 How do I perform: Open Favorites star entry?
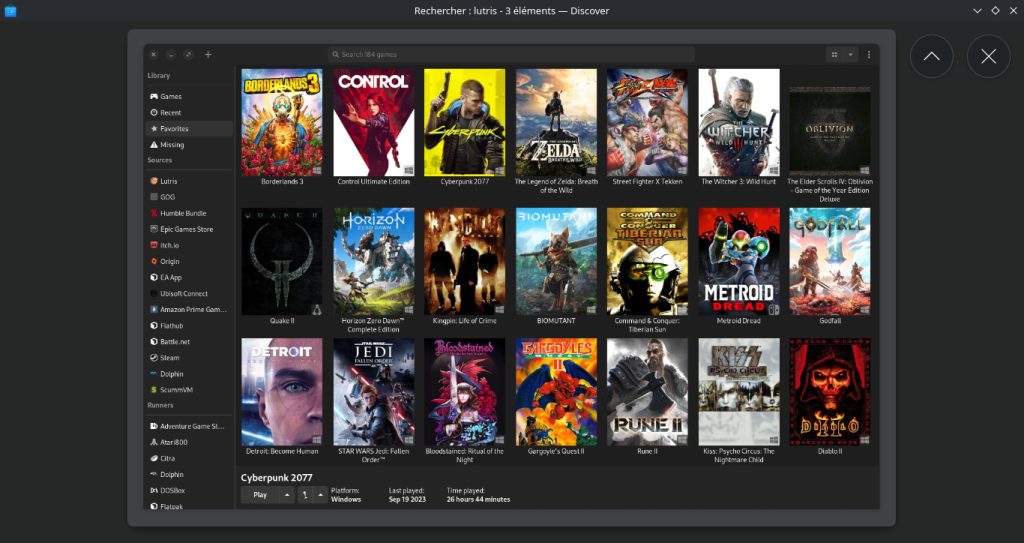coord(189,129)
